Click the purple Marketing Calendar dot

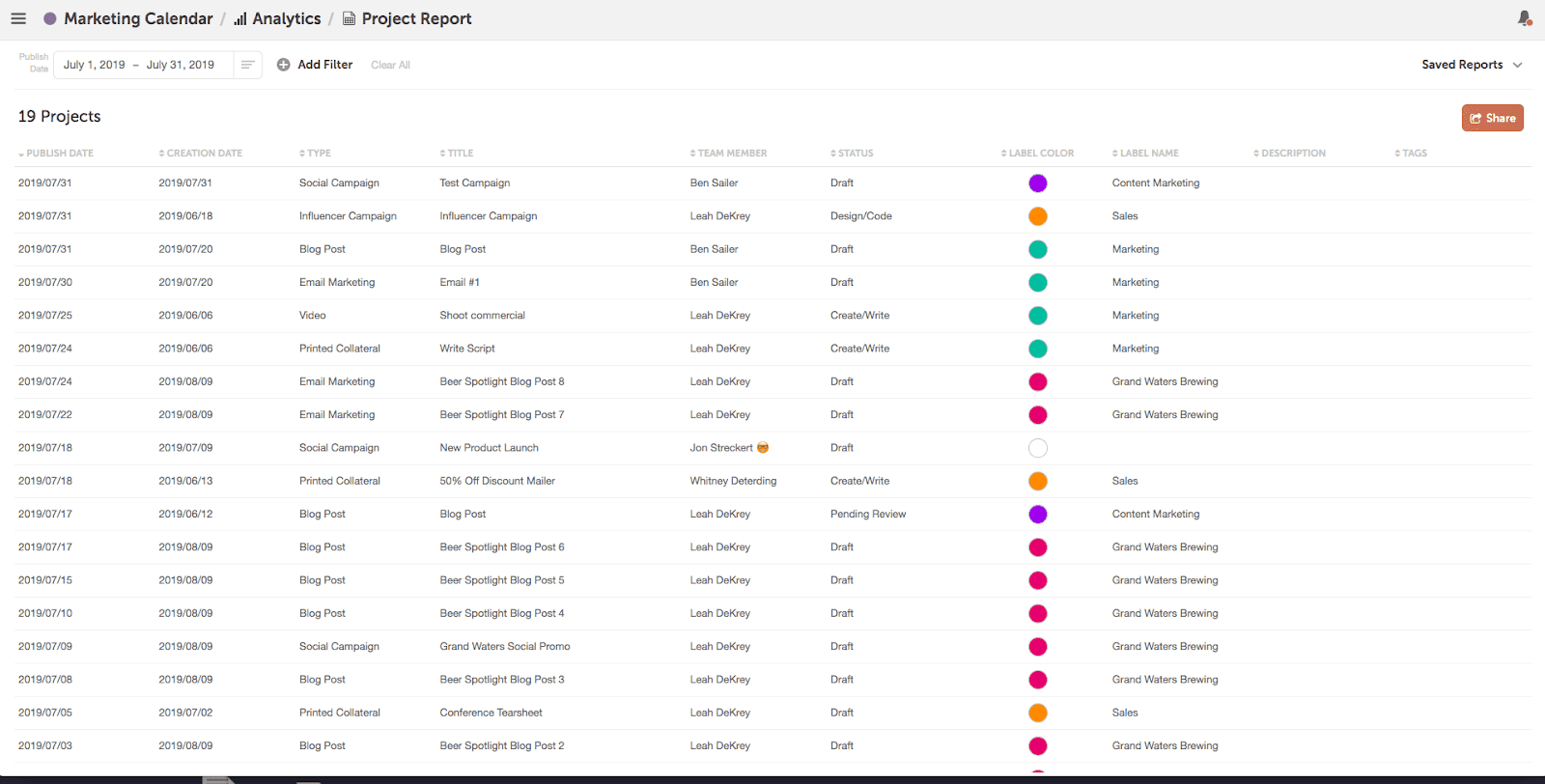point(50,19)
